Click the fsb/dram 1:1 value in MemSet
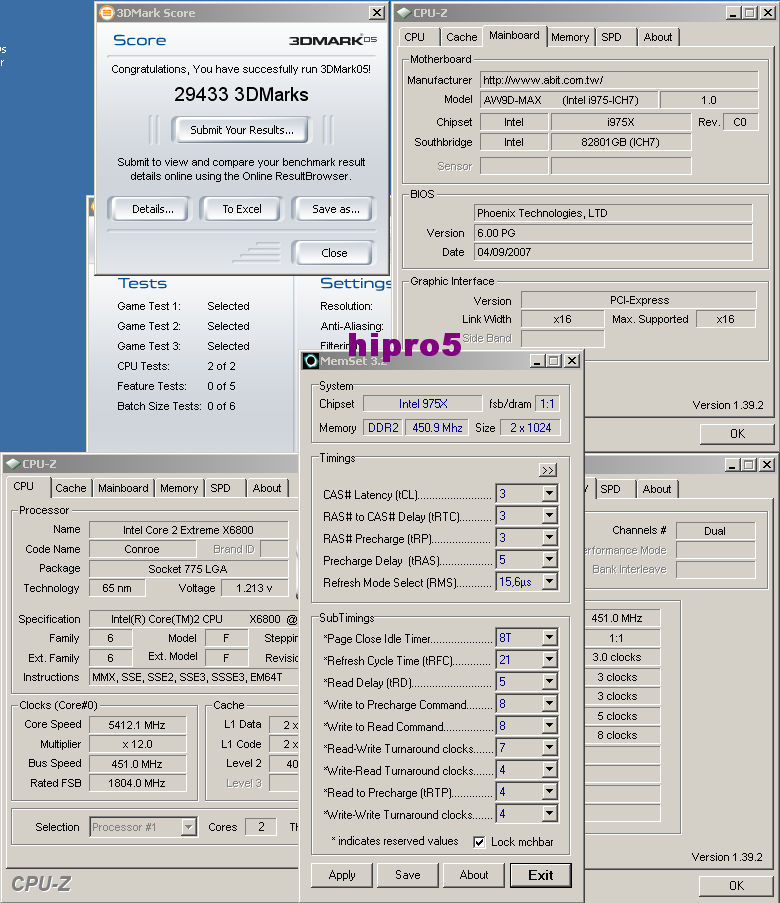 click(547, 404)
